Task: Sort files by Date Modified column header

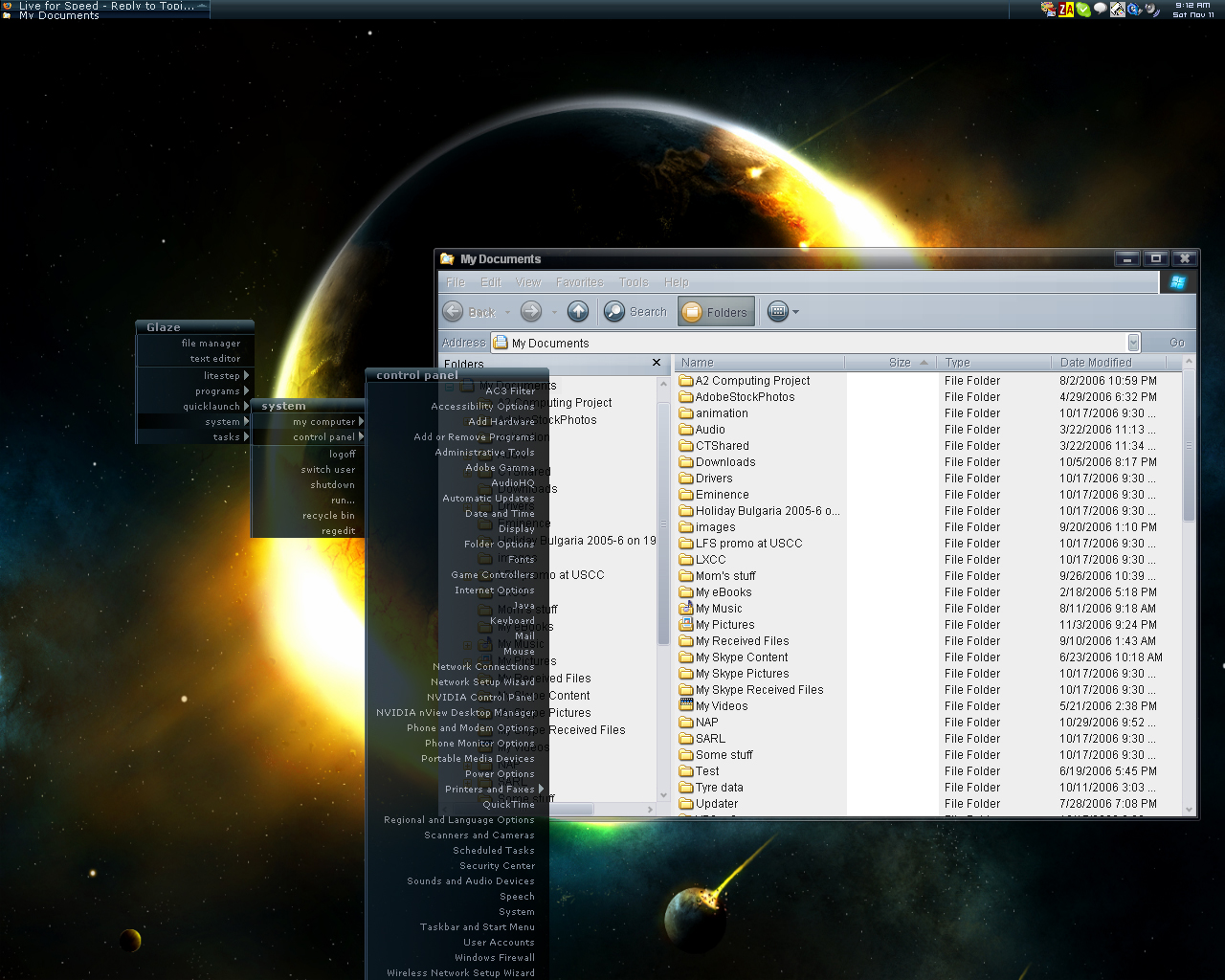Action: pyautogui.click(x=1109, y=363)
